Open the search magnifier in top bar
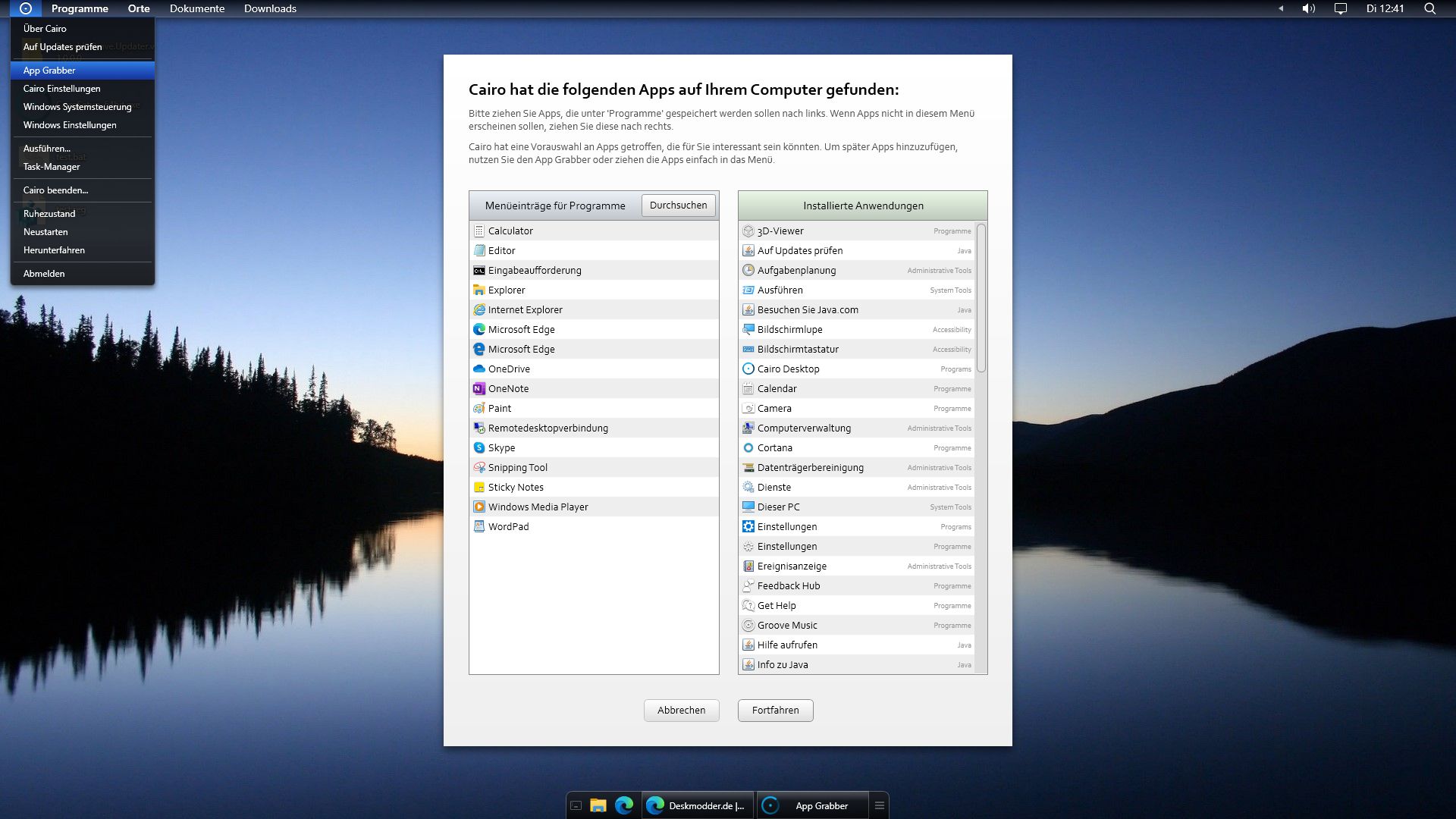This screenshot has width=1456, height=819. tap(1429, 8)
